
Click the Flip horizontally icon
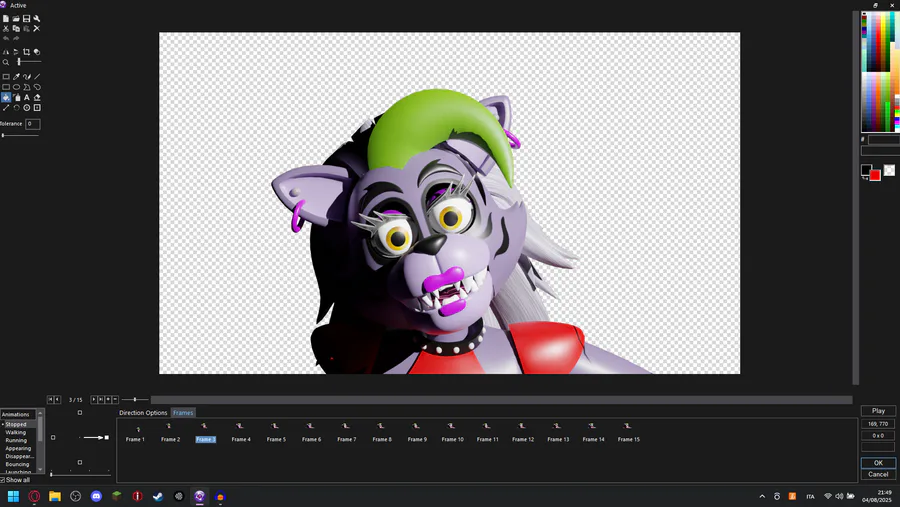[6, 52]
